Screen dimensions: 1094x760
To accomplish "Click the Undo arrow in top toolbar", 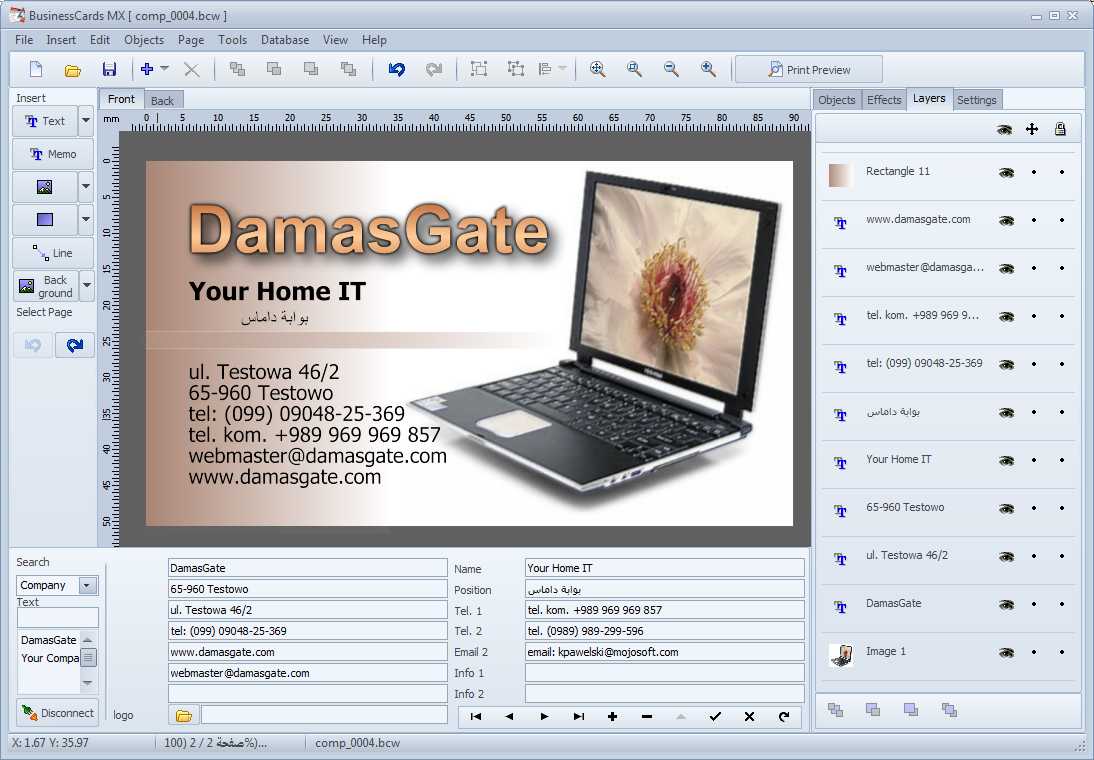I will (396, 69).
